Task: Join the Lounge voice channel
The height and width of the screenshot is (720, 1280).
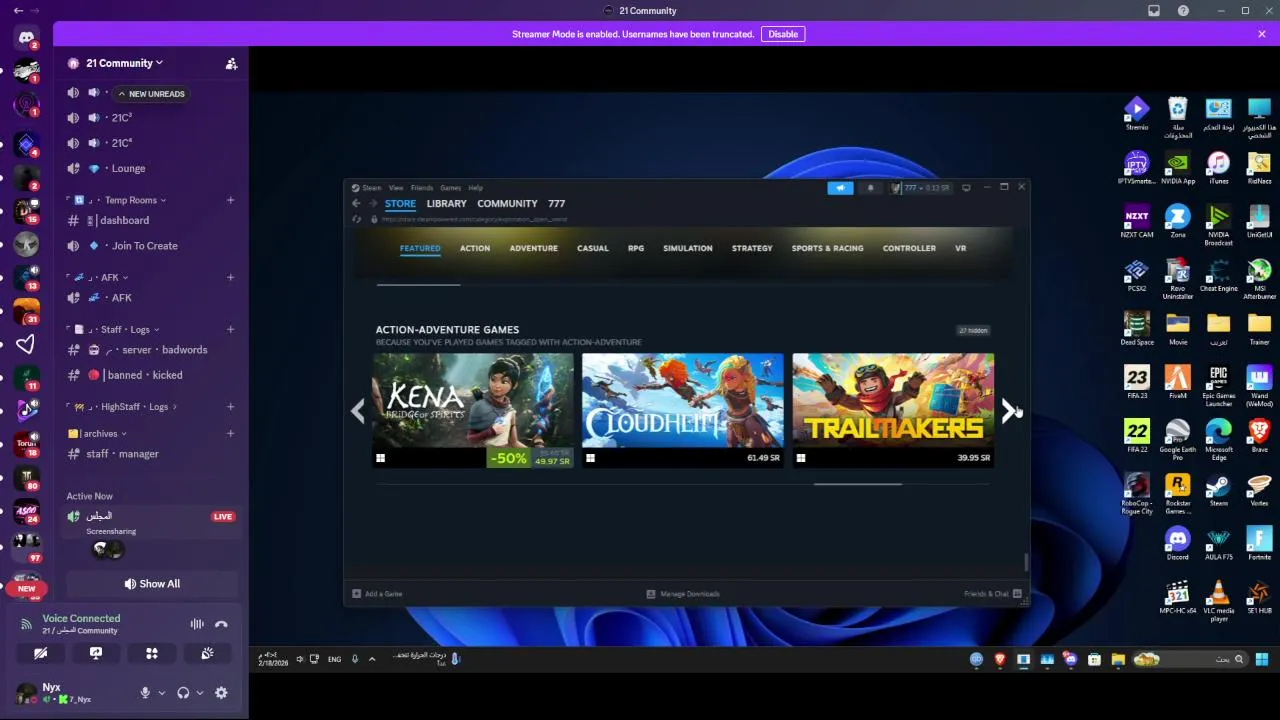Action: [x=128, y=169]
